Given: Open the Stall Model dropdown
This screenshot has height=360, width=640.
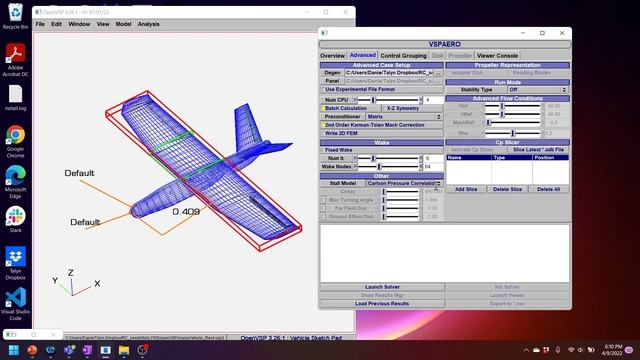Looking at the screenshot, I should pyautogui.click(x=404, y=183).
